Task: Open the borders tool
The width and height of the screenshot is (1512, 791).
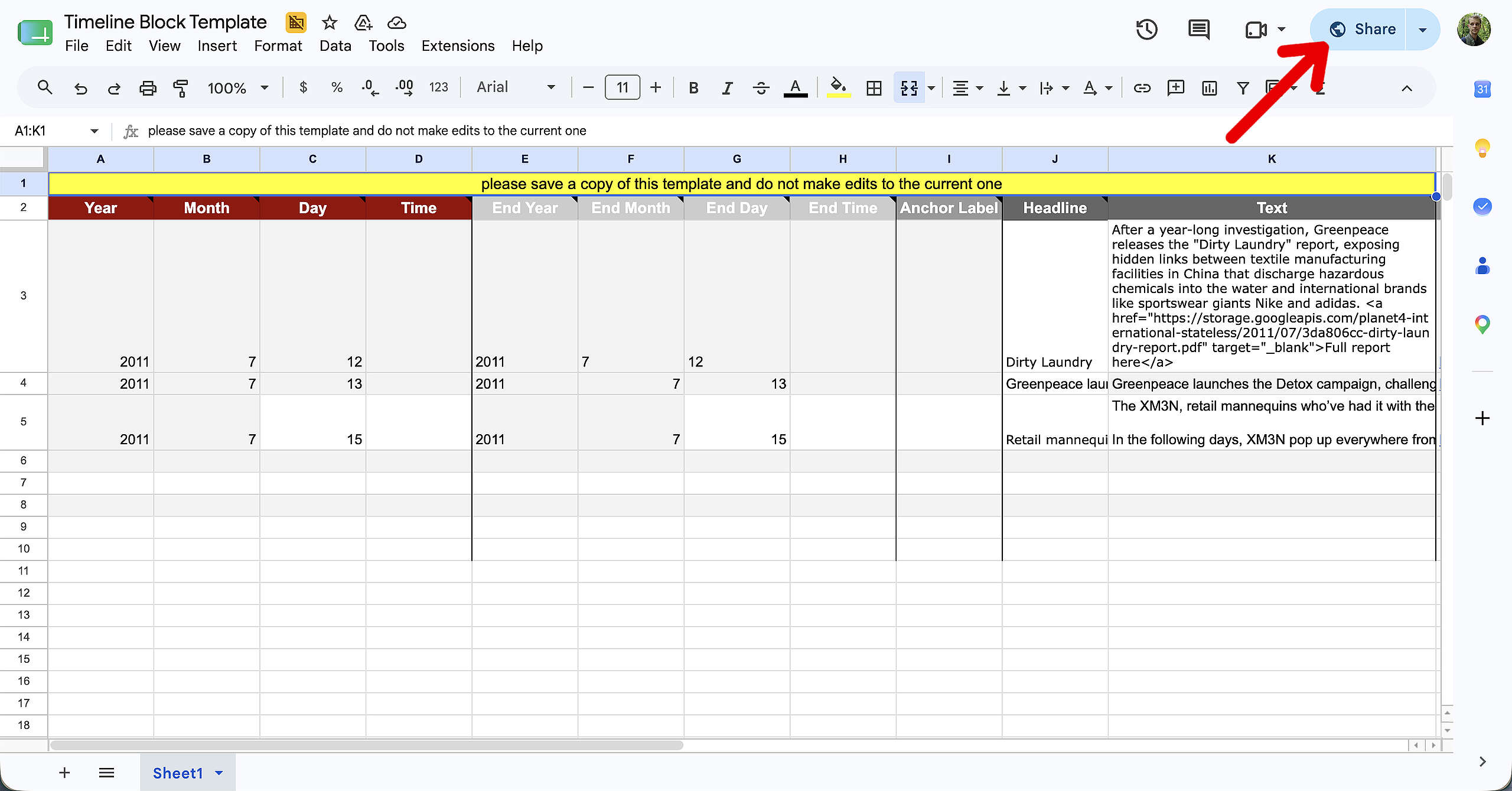Action: 874,88
